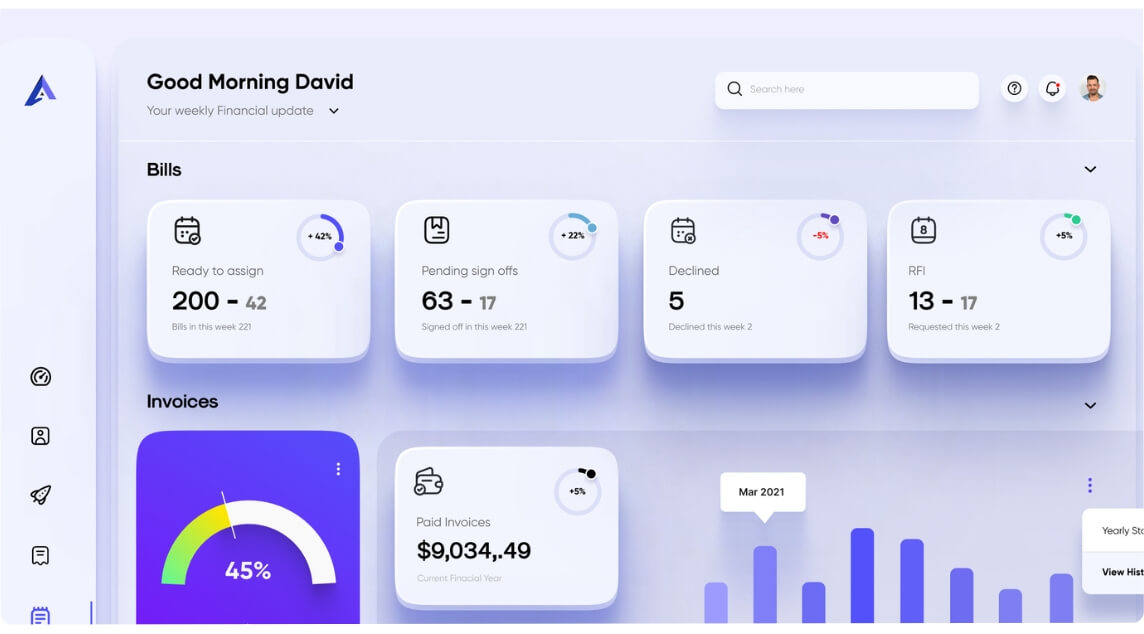Screen dimensions: 1144x634
Task: Select the Mar 2021 chart bar
Action: [764, 584]
